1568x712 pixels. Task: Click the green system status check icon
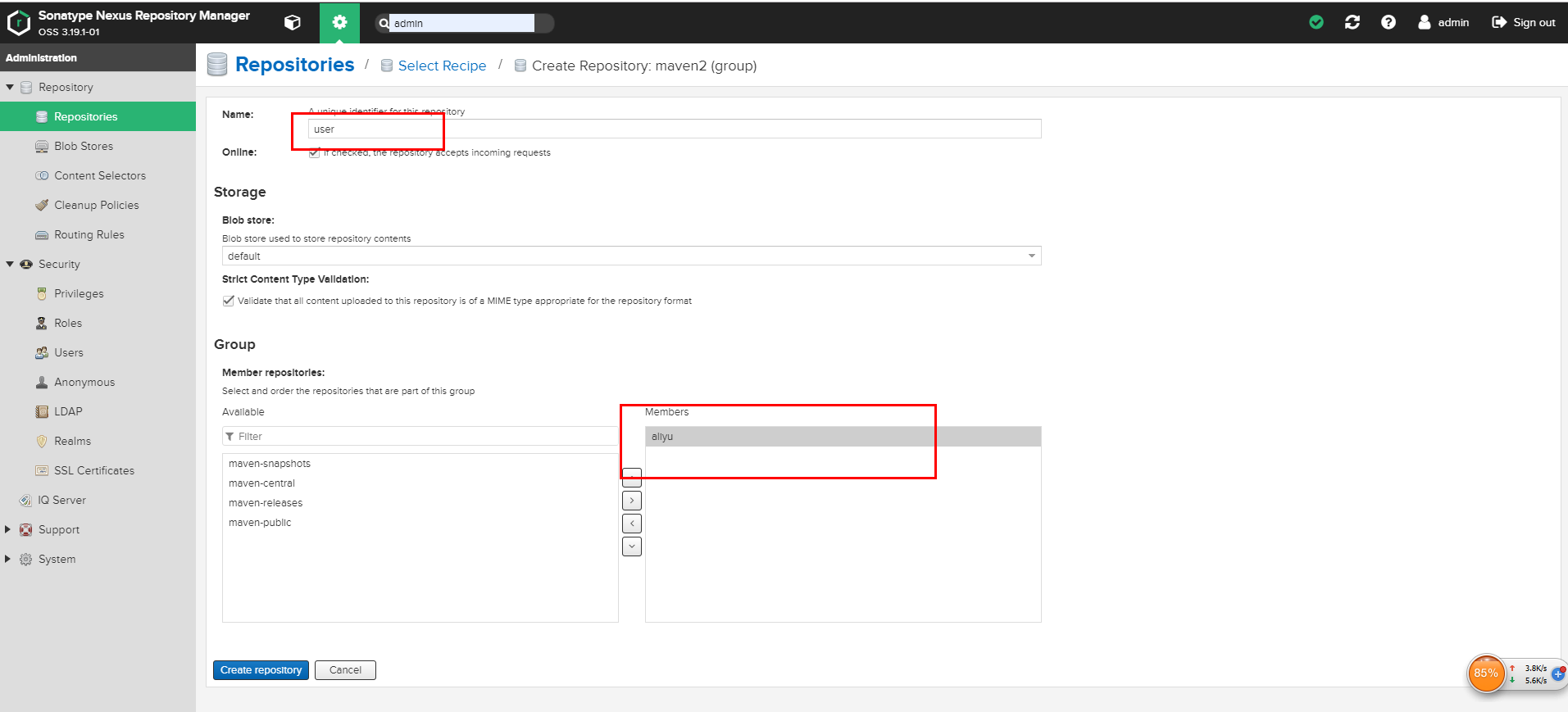[1316, 22]
